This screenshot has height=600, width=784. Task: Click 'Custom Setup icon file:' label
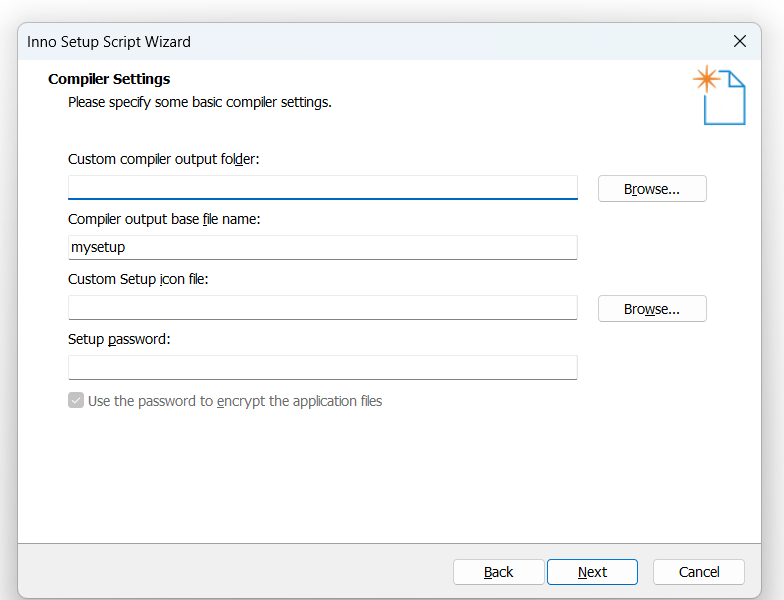coord(138,279)
